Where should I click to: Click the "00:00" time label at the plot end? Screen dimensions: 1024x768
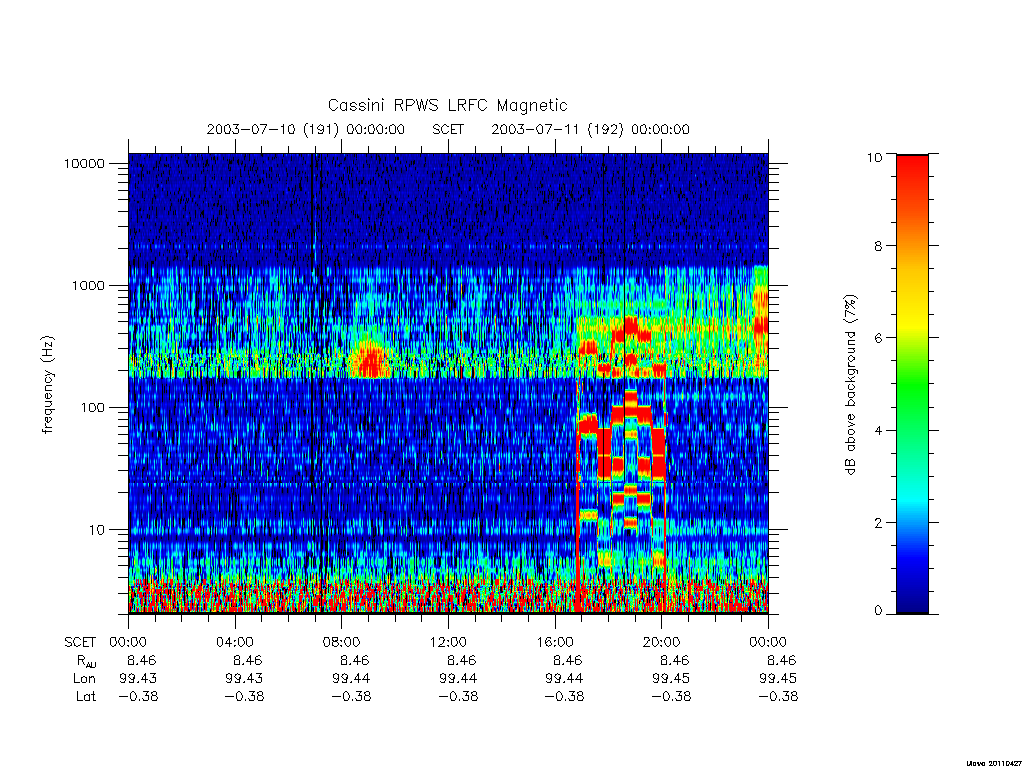(768, 643)
